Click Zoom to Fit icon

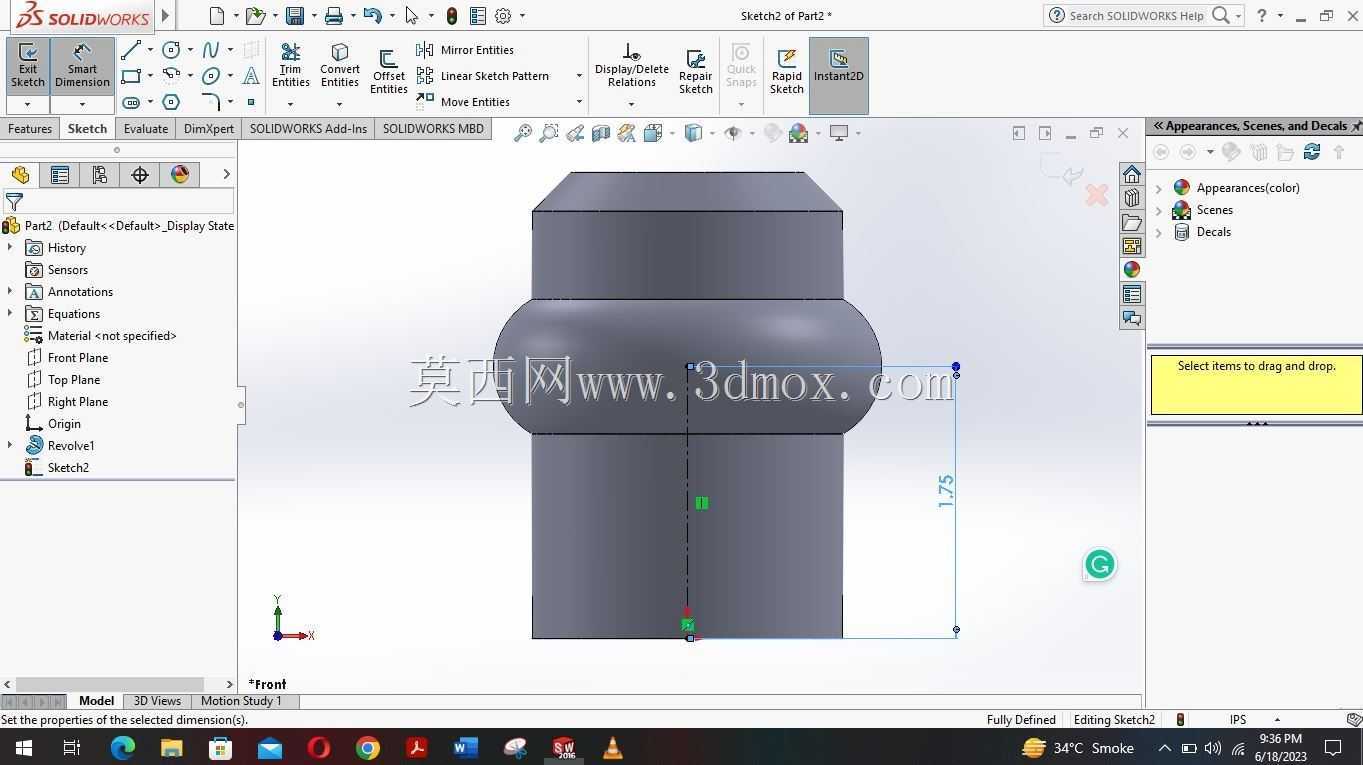(522, 133)
